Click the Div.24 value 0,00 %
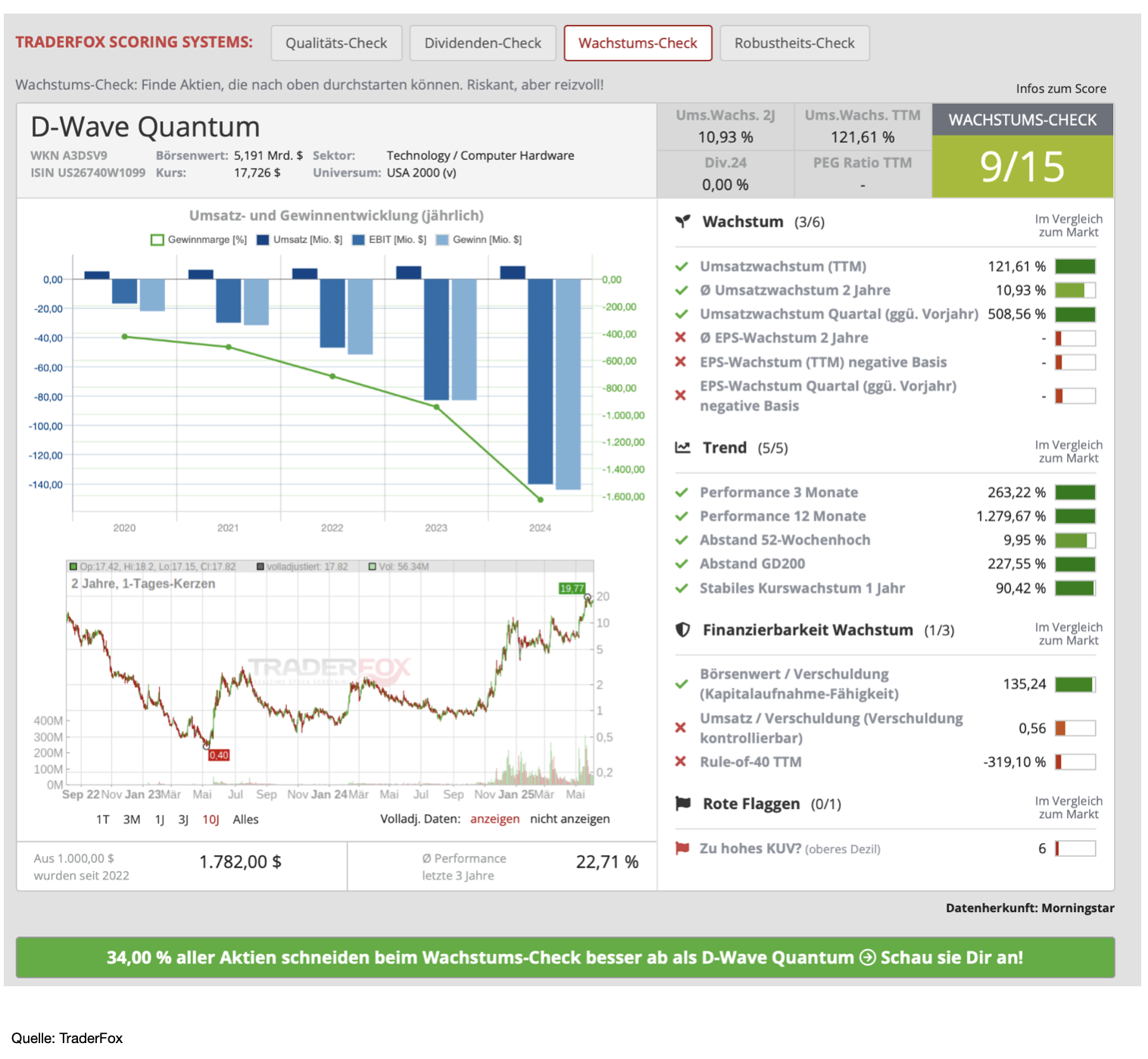The width and height of the screenshot is (1148, 1059). pyautogui.click(x=725, y=185)
